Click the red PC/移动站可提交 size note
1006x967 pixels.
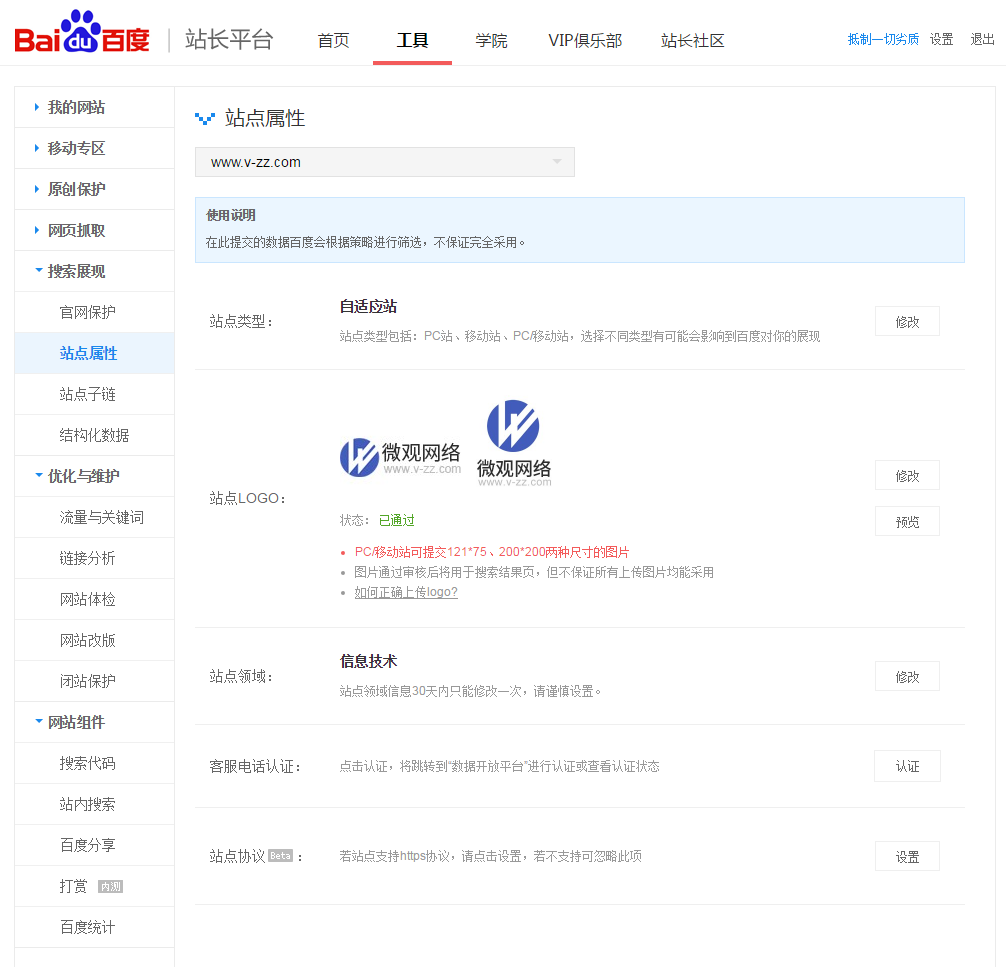point(491,552)
